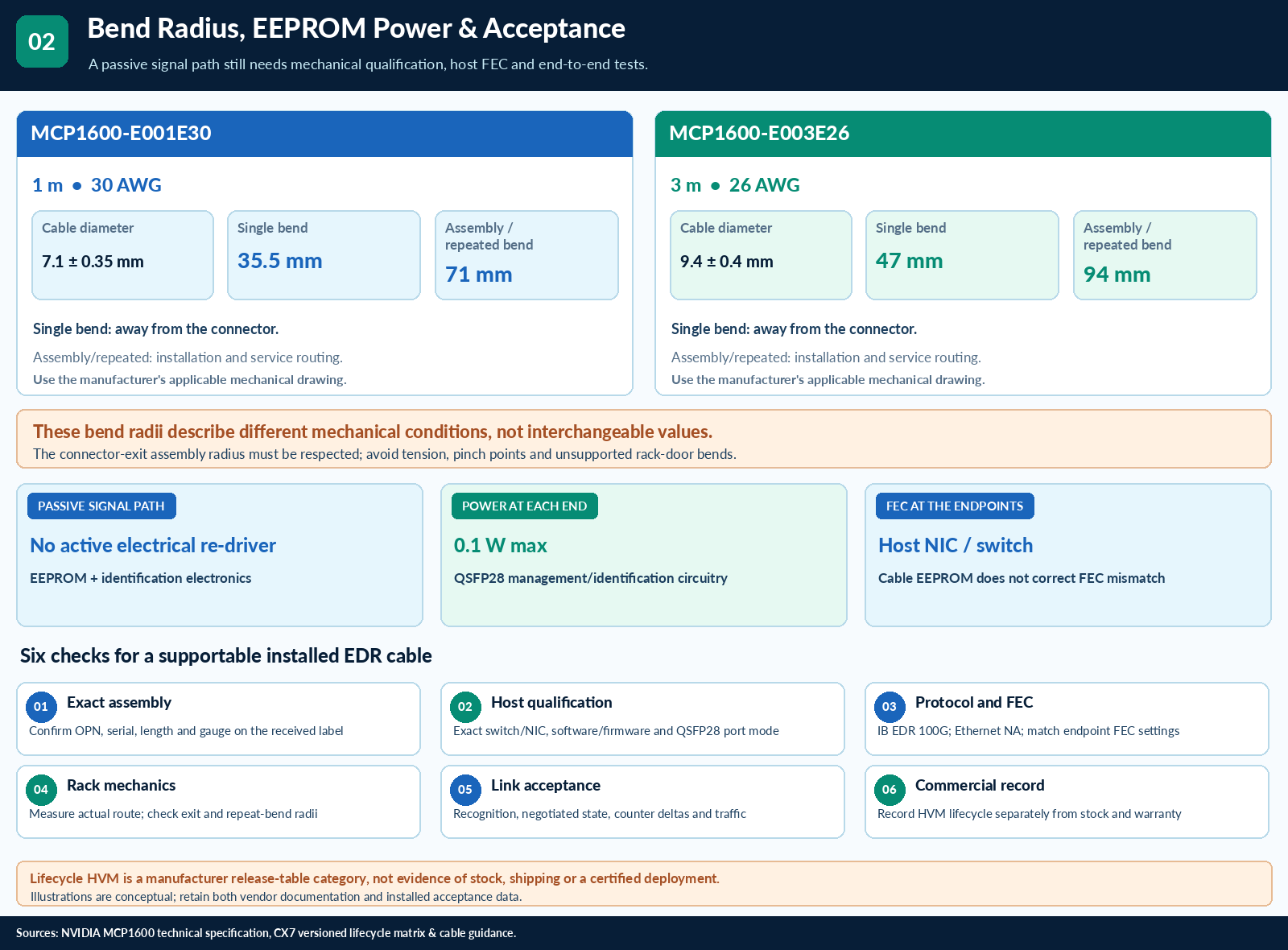Click the Host NIC / switch heading
This screenshot has height=950, width=1288.
[956, 546]
